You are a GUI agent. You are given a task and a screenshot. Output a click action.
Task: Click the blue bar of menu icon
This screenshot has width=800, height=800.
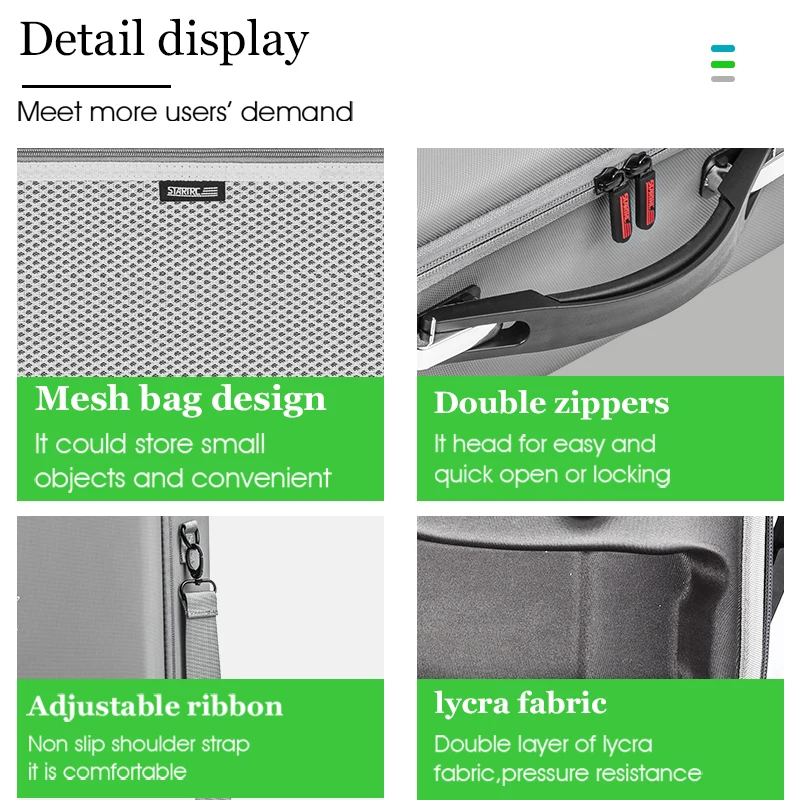tap(722, 48)
